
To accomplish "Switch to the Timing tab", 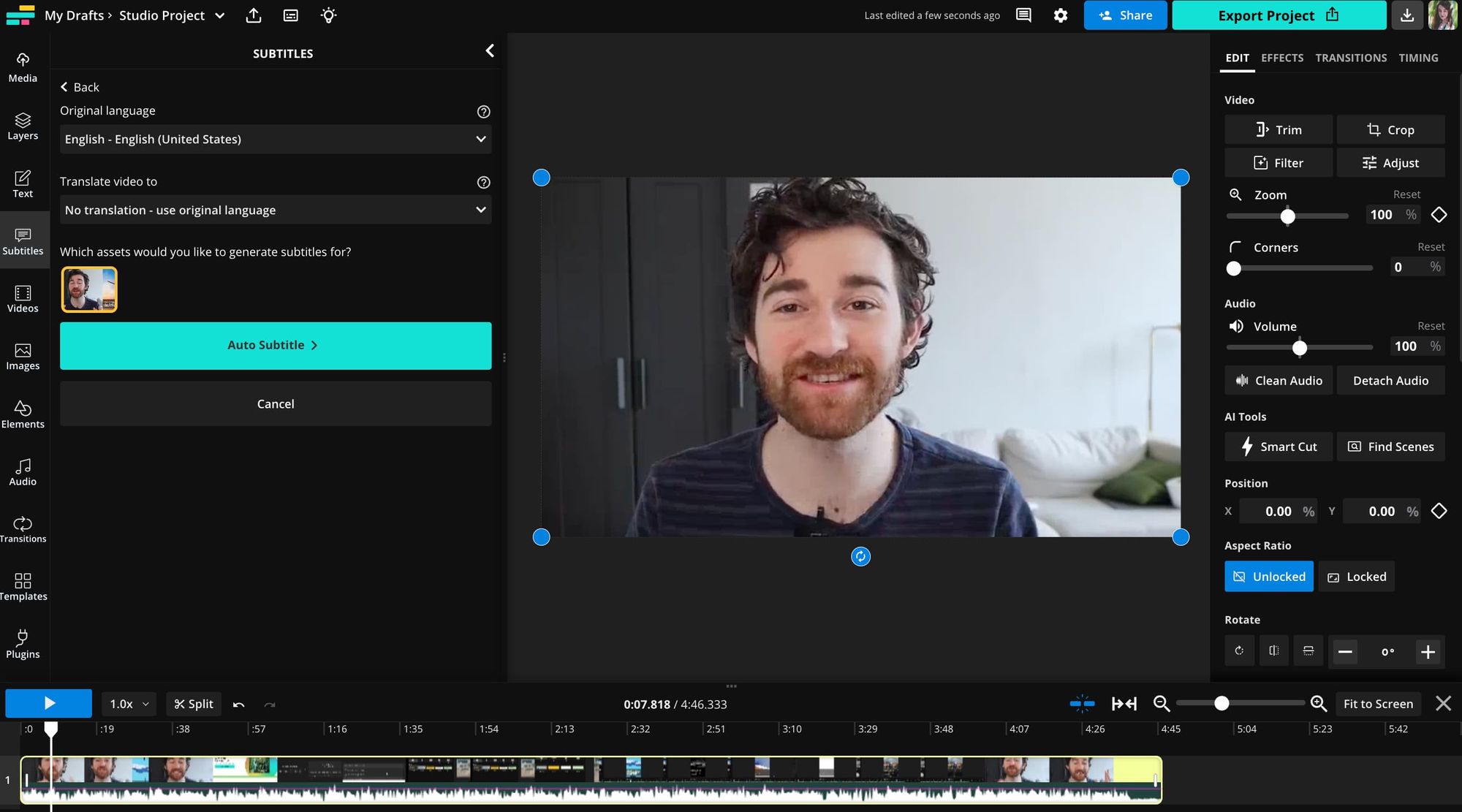I will [1418, 58].
